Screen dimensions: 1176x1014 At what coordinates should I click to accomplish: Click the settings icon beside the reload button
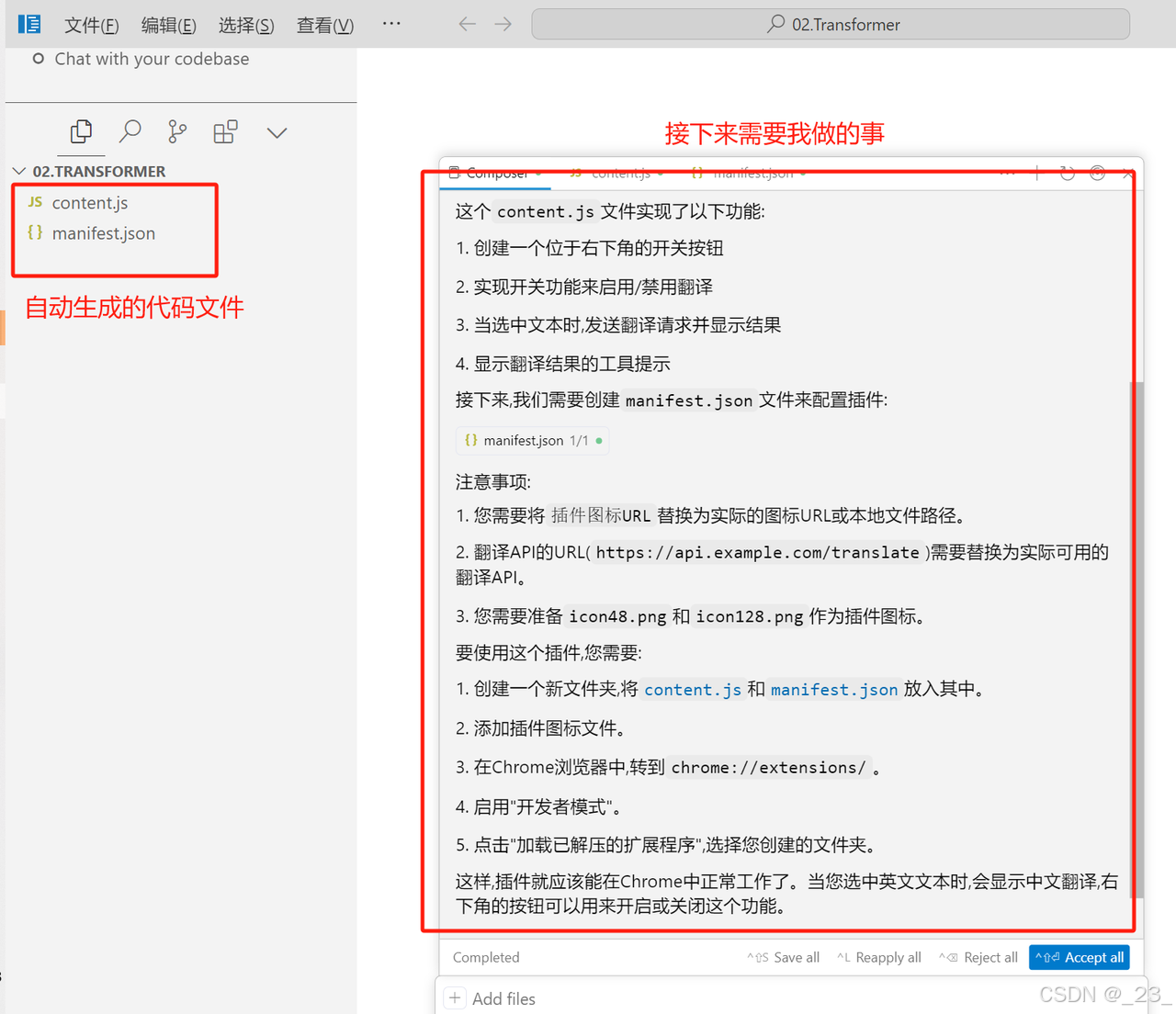coord(1097,173)
